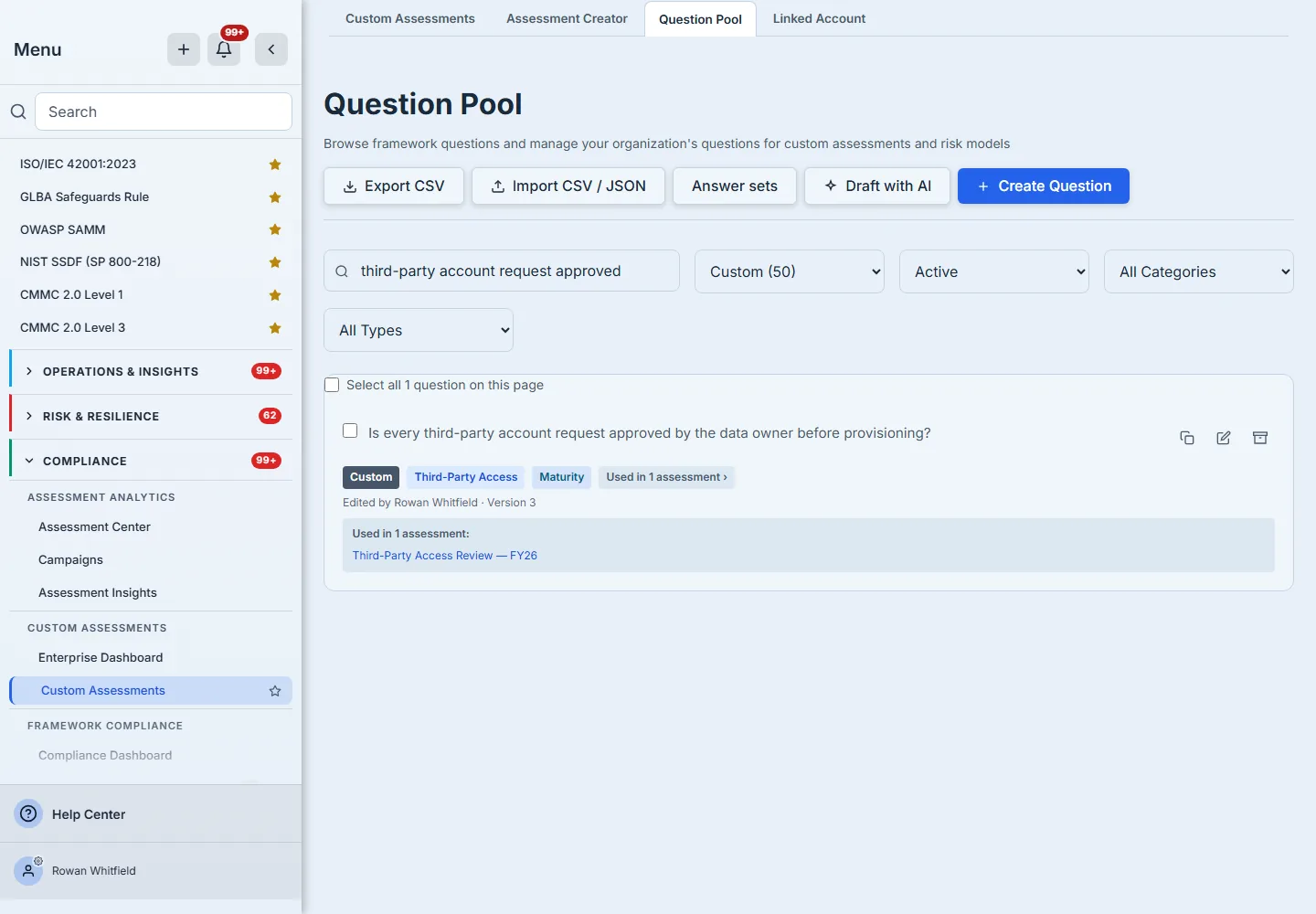Click Rowan Whitfield's user avatar icon

point(28,871)
